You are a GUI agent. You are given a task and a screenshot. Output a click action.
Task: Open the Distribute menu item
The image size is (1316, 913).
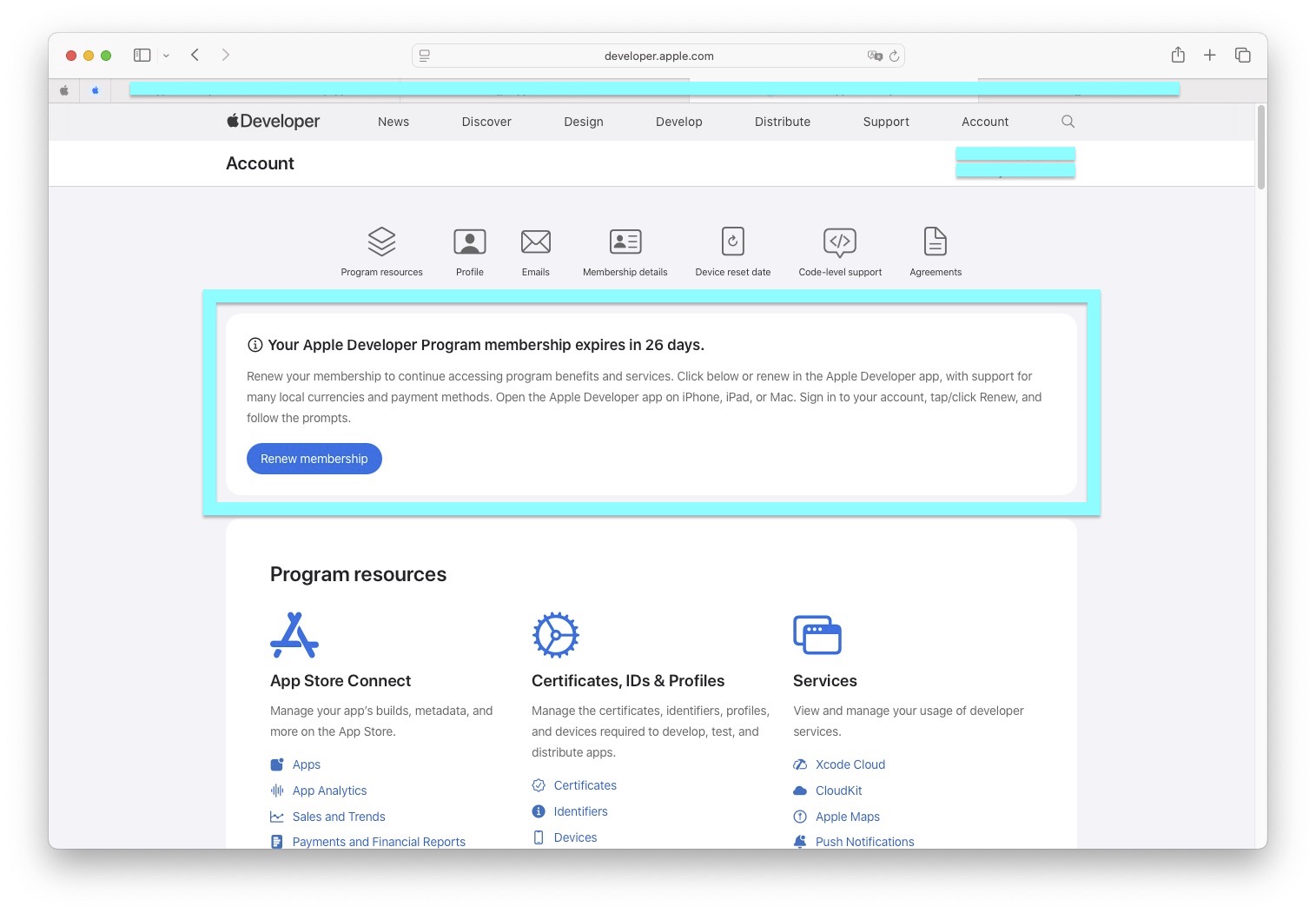pos(783,122)
